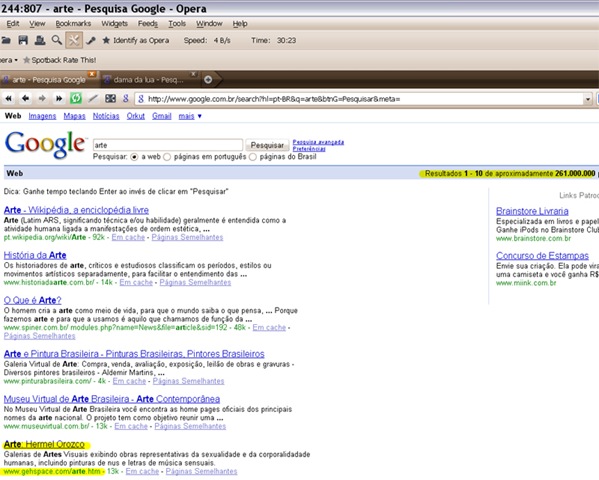The image size is (599, 480).
Task: Toggle the highlighted tools/preferences wrench icon
Action: click(74, 40)
